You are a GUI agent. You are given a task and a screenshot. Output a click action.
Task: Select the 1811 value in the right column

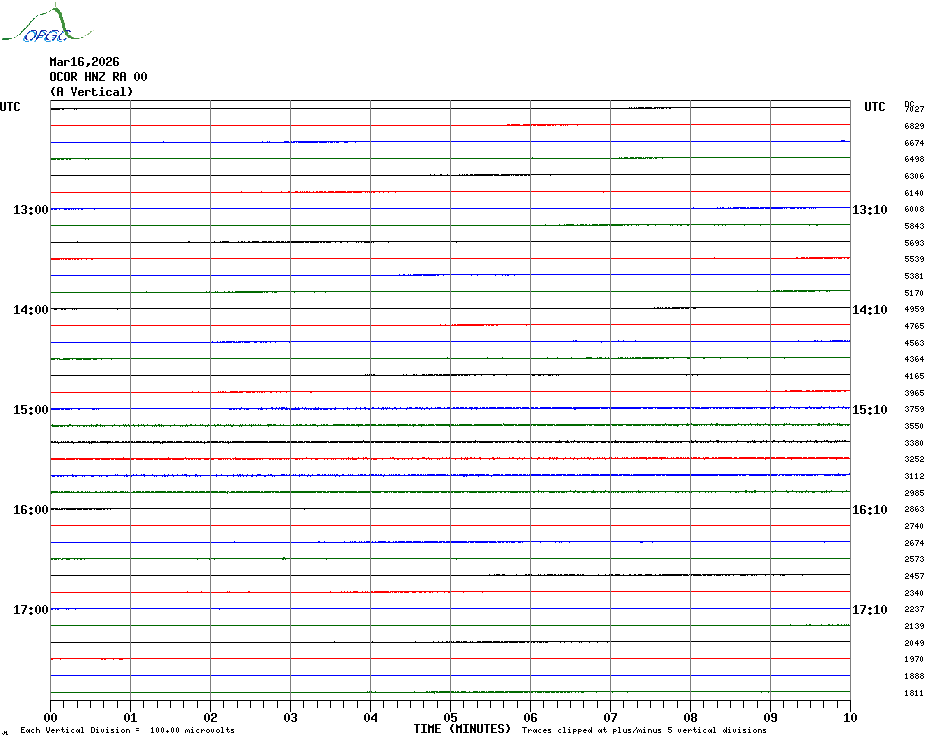pyautogui.click(x=914, y=693)
